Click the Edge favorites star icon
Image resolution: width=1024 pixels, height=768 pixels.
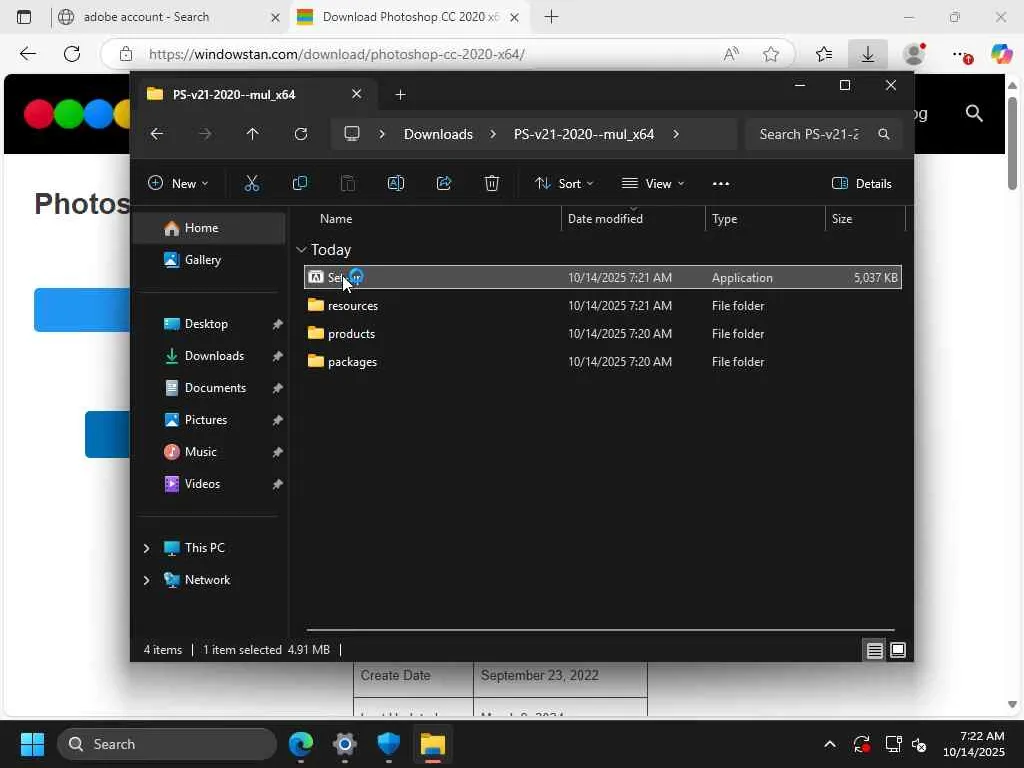[771, 54]
